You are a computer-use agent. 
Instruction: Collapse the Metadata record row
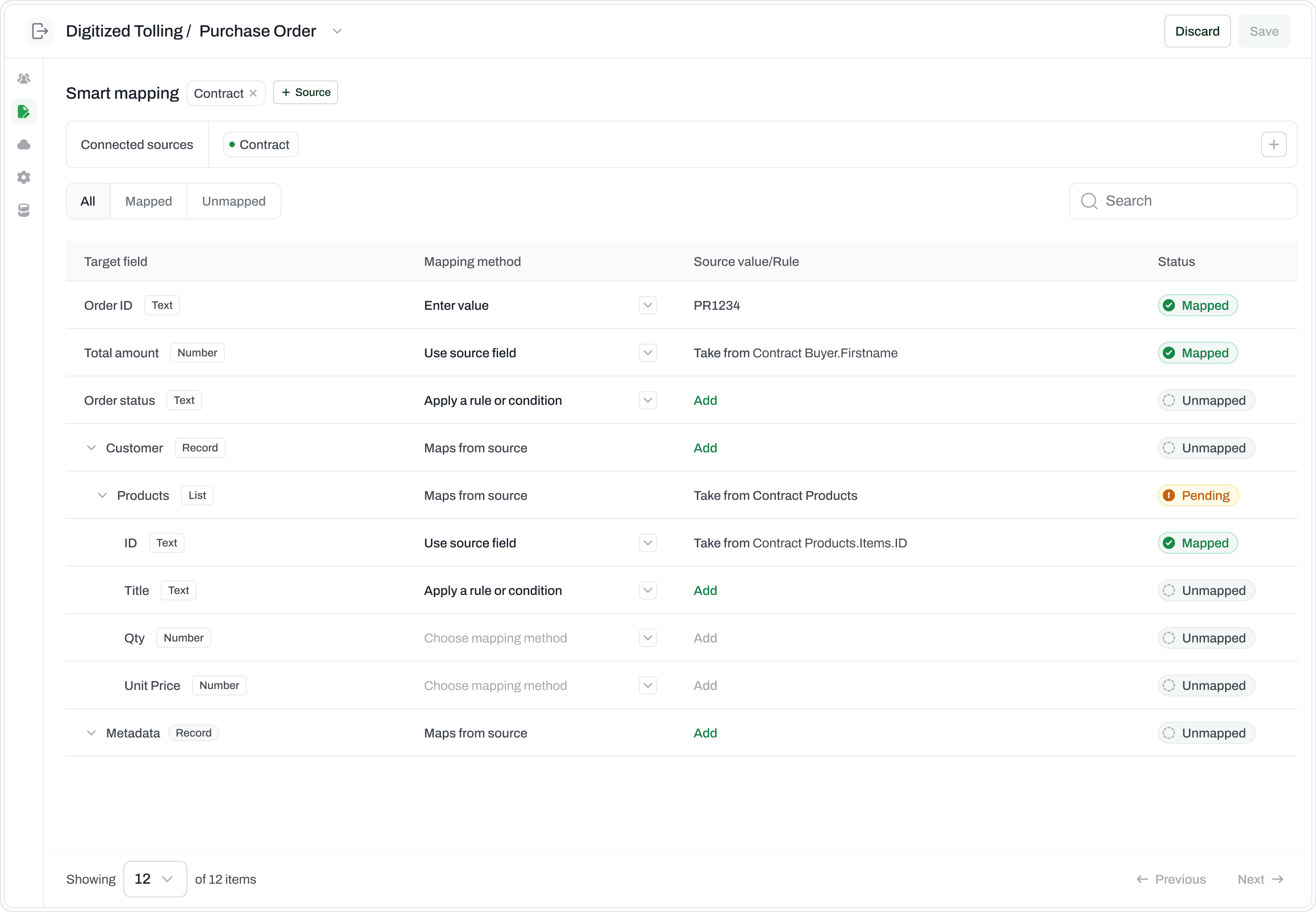91,733
